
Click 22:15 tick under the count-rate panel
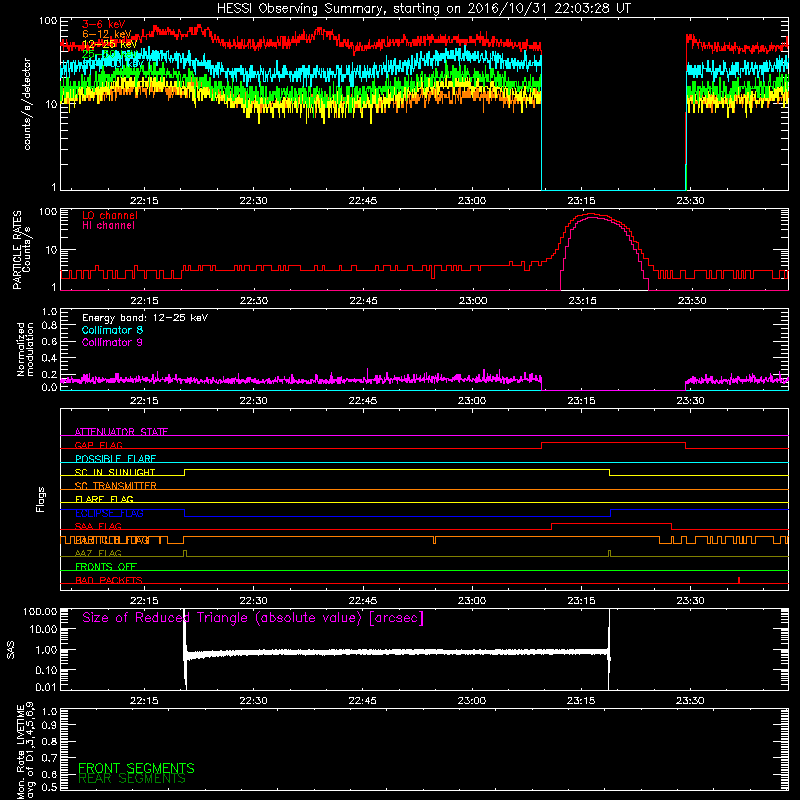click(144, 201)
